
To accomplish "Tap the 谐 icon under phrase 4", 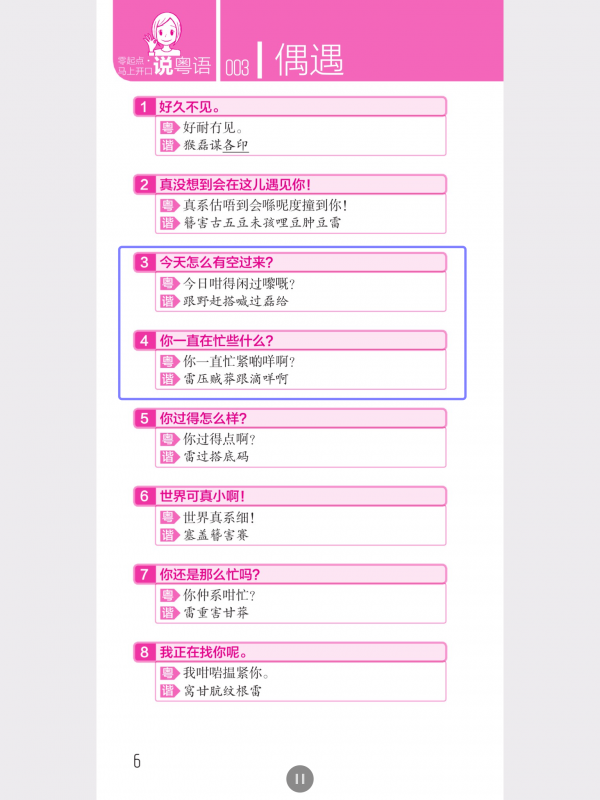I will point(168,379).
